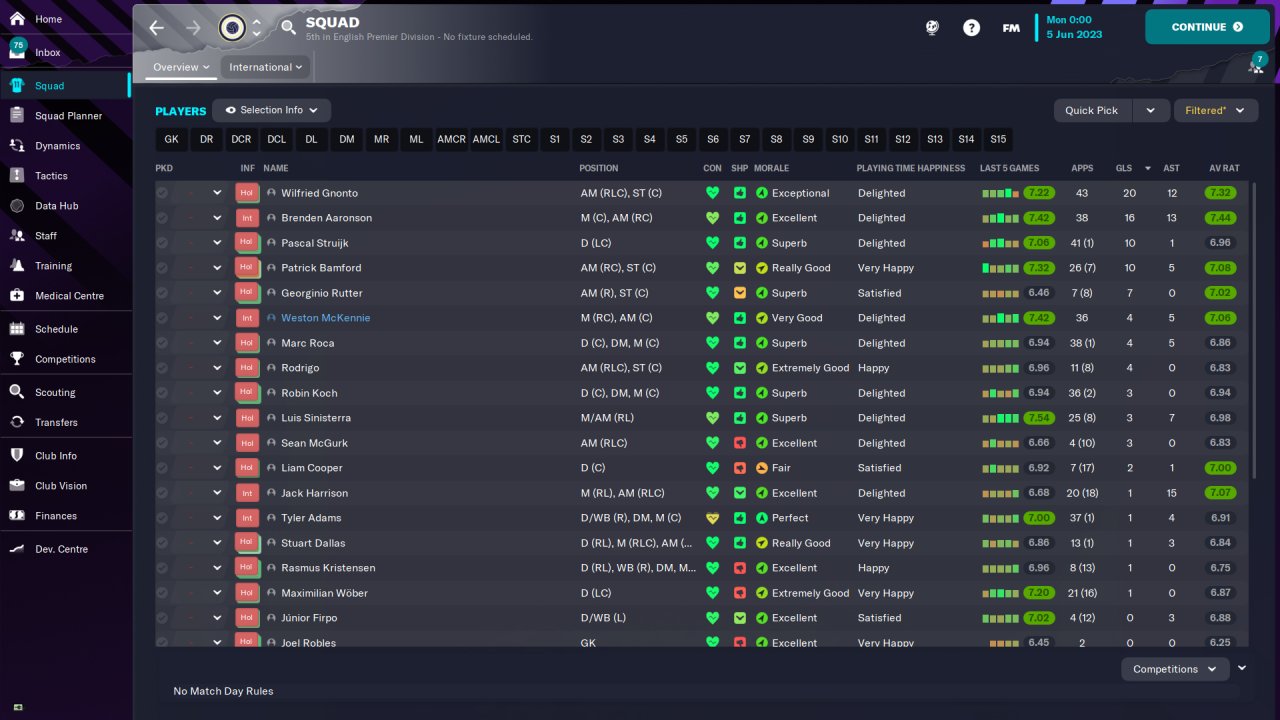
Task: Click the club badge in the header
Action: coord(232,28)
